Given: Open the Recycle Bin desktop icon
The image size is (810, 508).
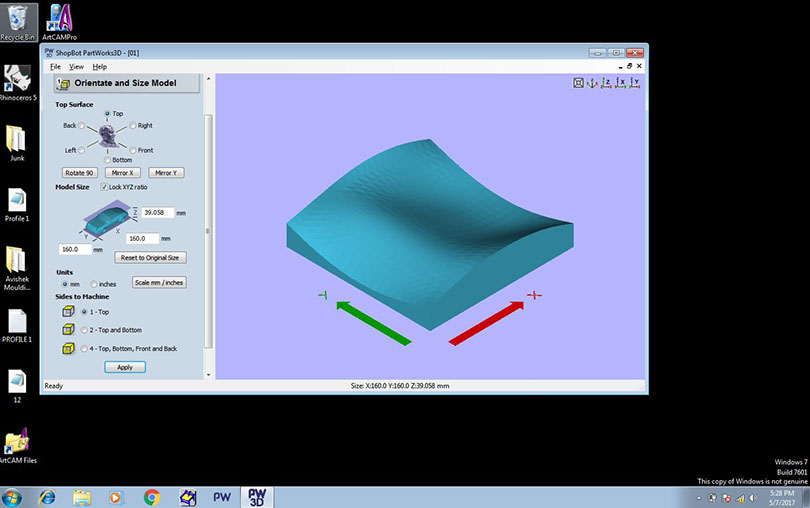Looking at the screenshot, I should click(18, 22).
